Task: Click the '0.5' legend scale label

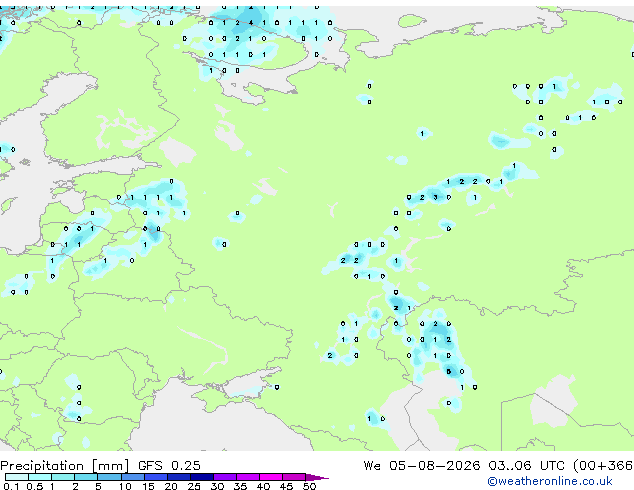Action: pos(35,486)
